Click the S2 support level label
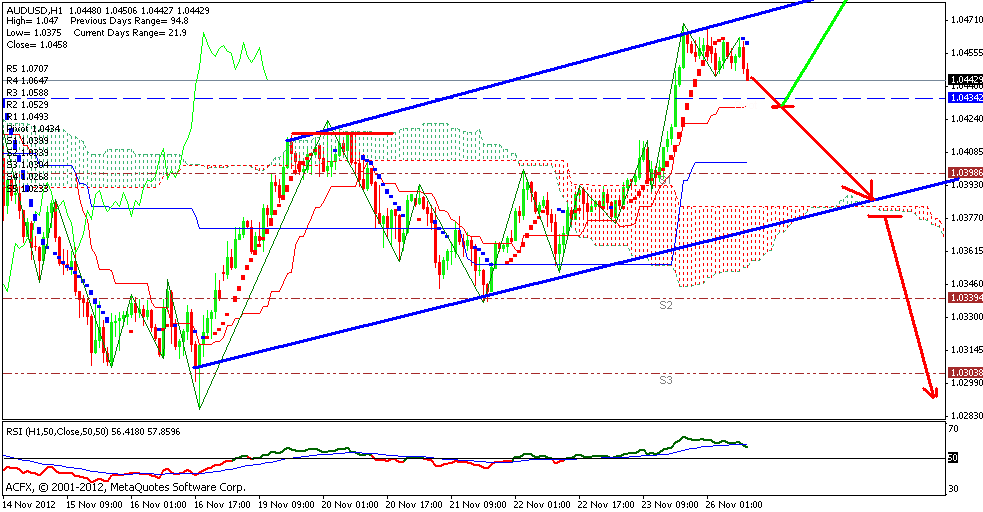Viewport: 983px width, 512px height. point(665,304)
